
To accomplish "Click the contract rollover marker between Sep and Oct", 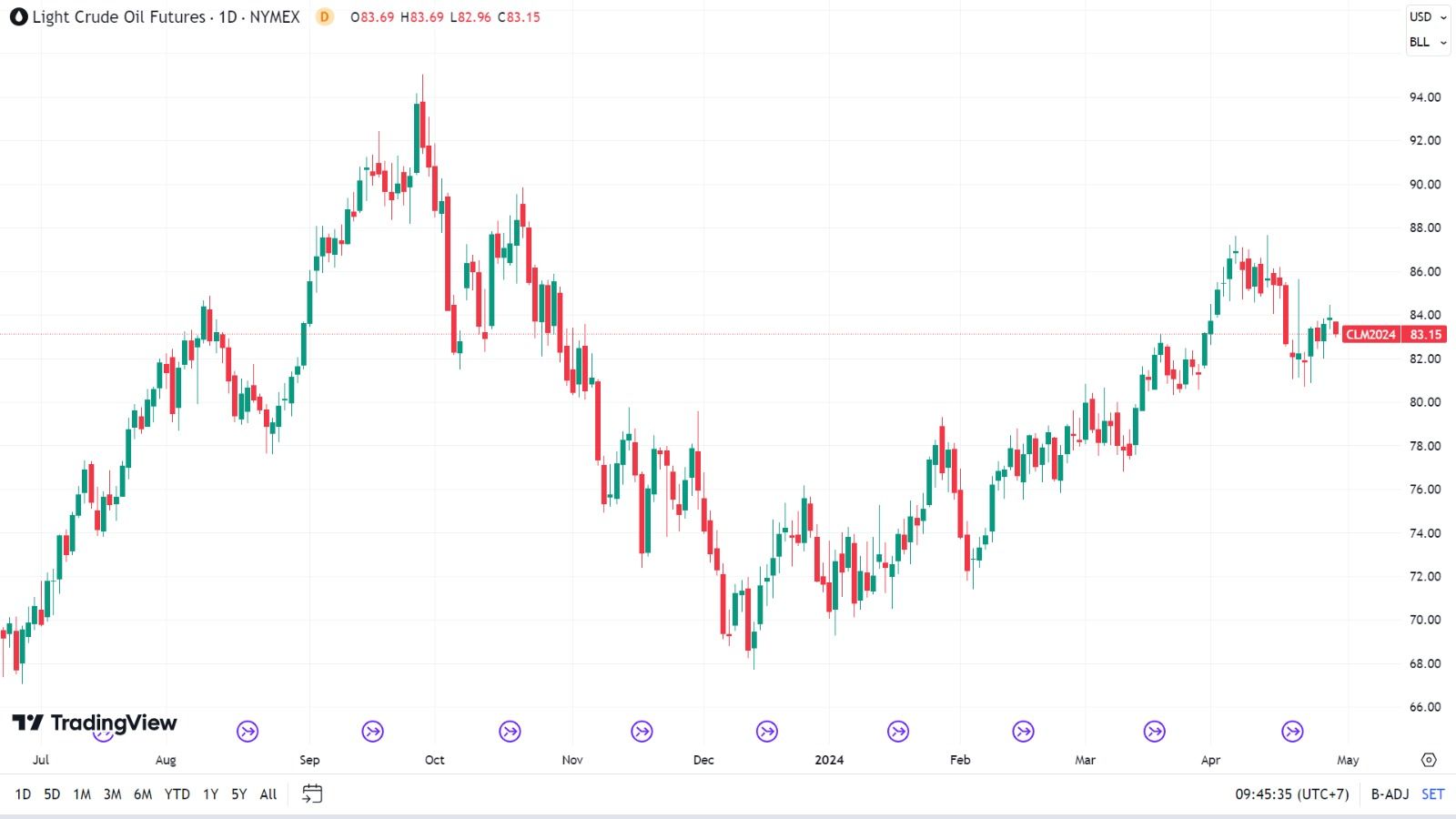I will 373,731.
